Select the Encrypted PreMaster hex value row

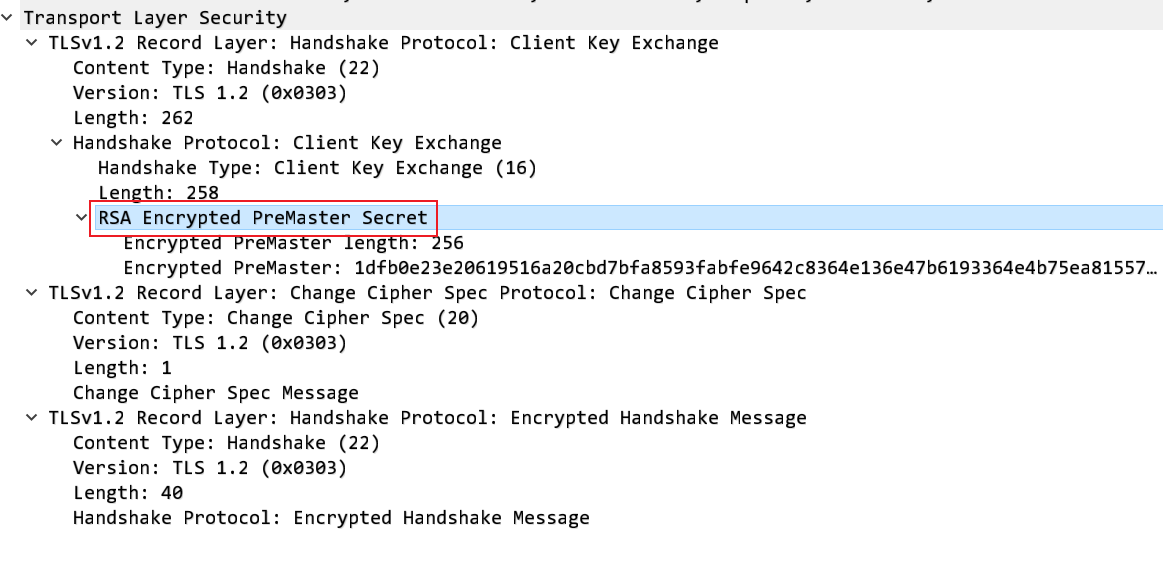[x=640, y=268]
